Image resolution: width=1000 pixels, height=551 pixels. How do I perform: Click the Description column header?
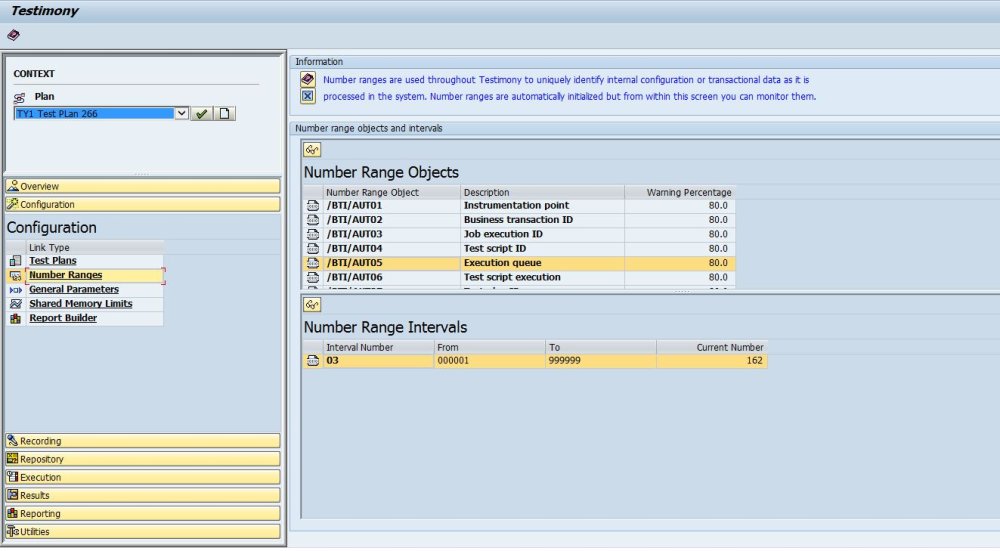(542, 192)
